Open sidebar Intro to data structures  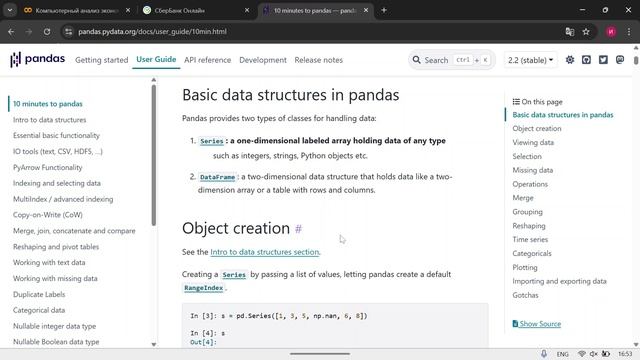point(49,120)
